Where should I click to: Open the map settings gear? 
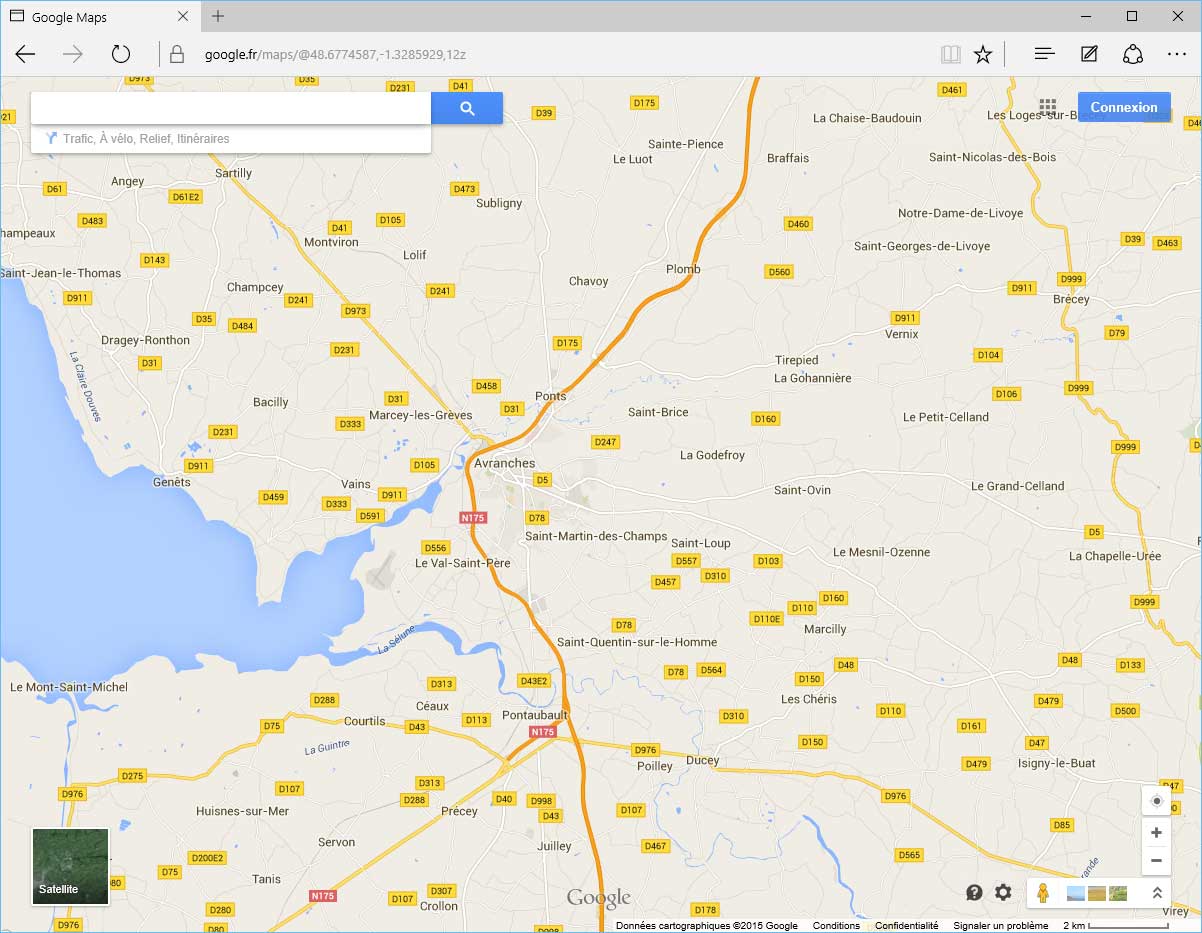[1003, 892]
